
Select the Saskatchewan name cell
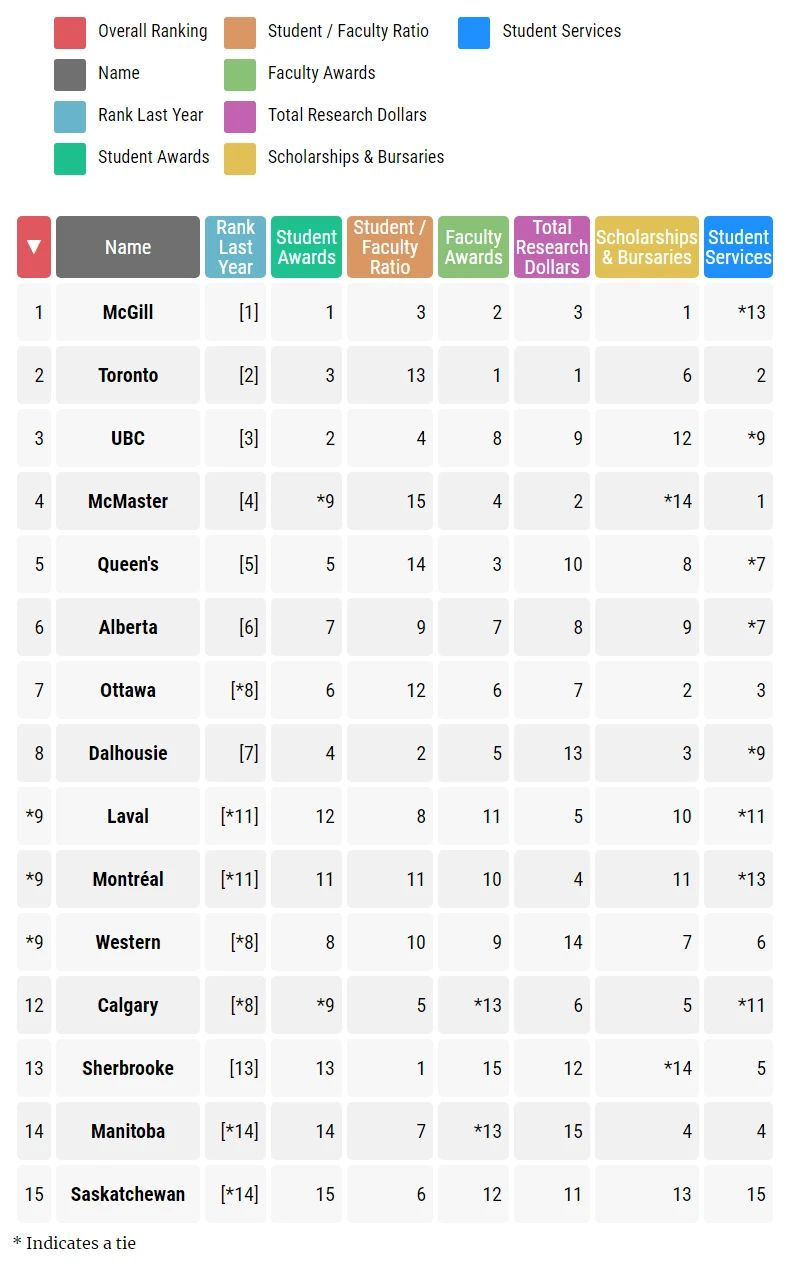(x=128, y=1194)
